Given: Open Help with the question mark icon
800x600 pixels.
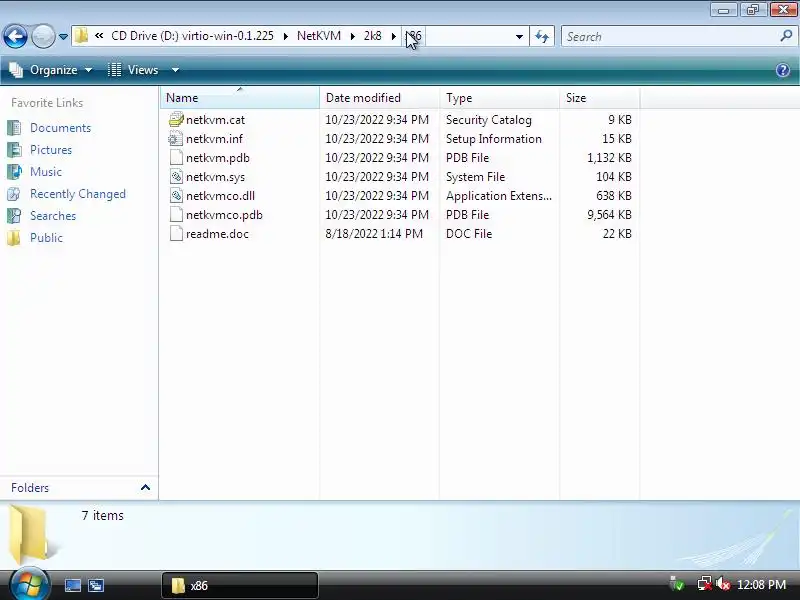Looking at the screenshot, I should [x=783, y=70].
